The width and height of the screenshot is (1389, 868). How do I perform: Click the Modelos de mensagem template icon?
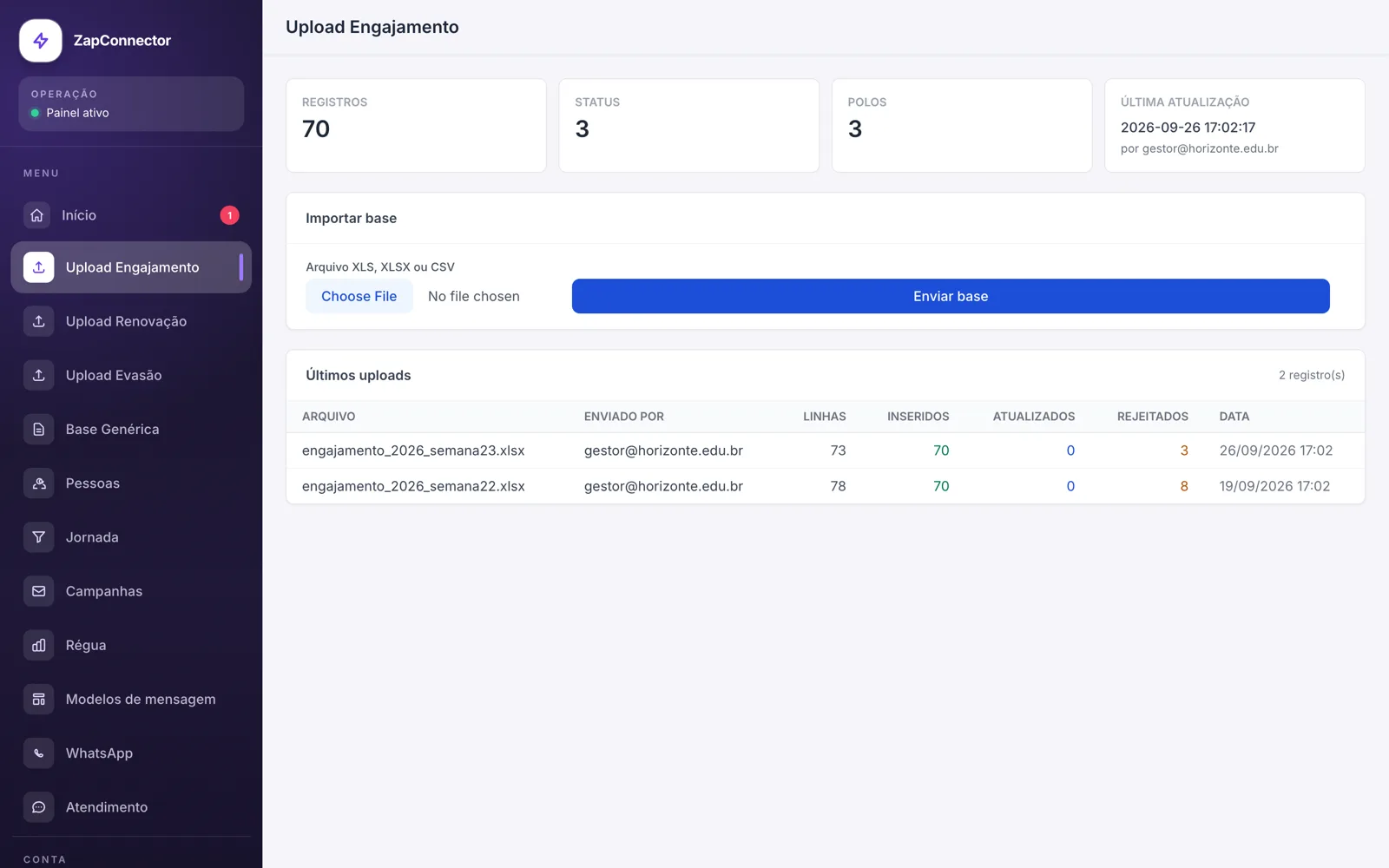[39, 699]
